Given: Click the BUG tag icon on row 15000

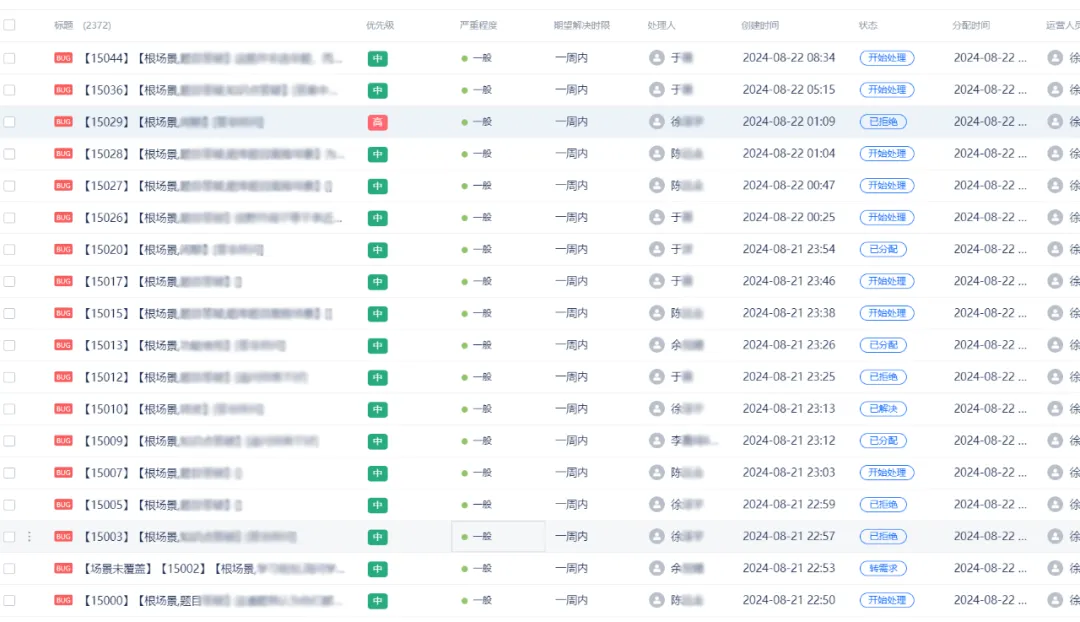Looking at the screenshot, I should (63, 600).
